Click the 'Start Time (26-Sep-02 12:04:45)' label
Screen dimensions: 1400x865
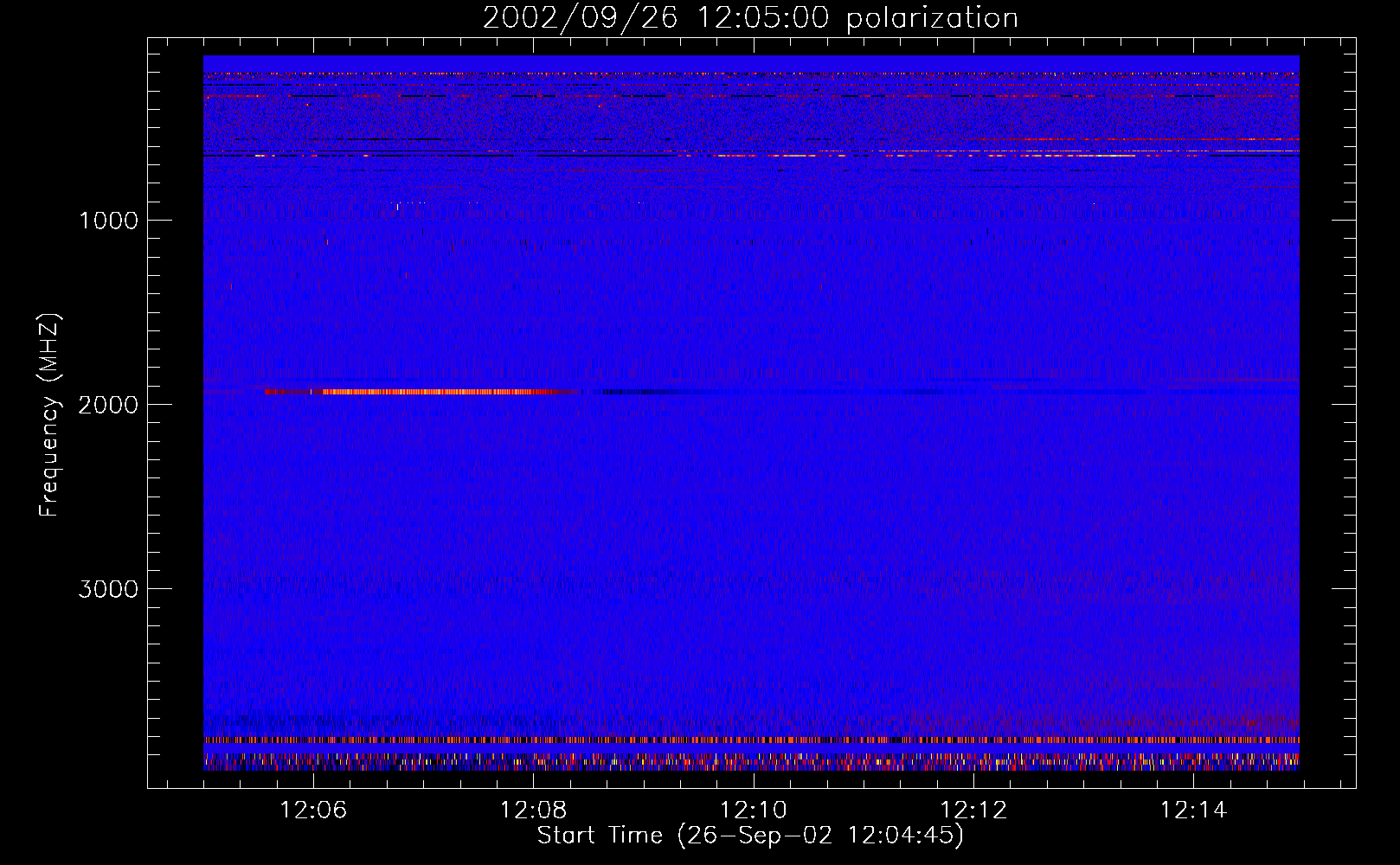[750, 836]
